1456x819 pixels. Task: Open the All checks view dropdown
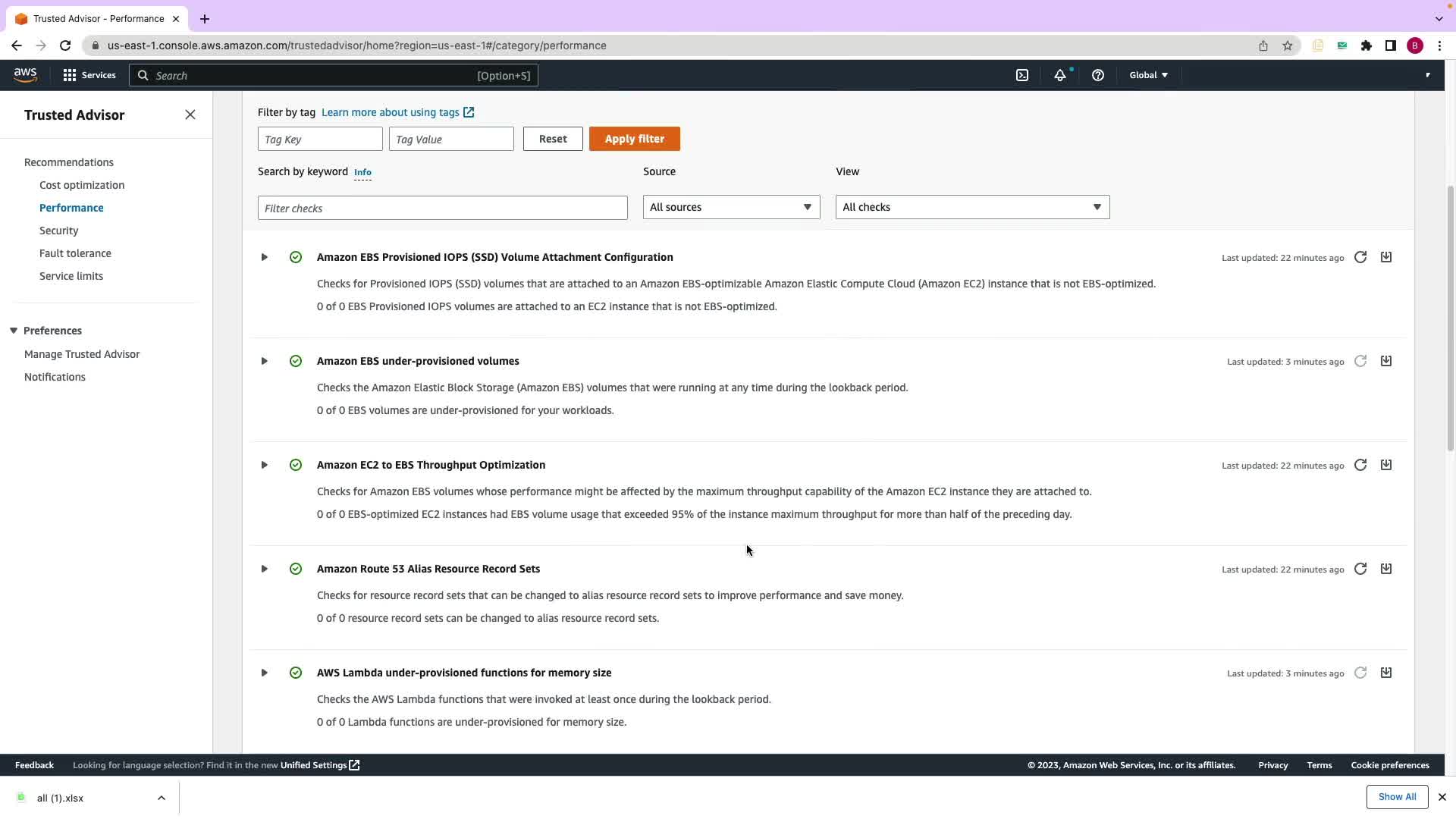pyautogui.click(x=972, y=207)
